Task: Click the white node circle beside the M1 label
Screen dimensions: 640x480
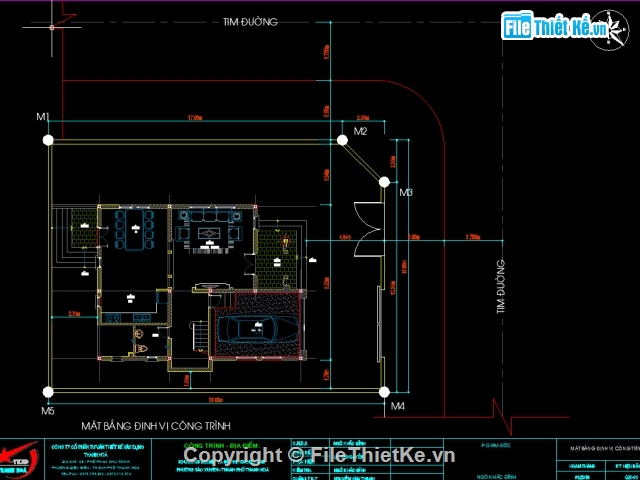Action: click(x=48, y=140)
